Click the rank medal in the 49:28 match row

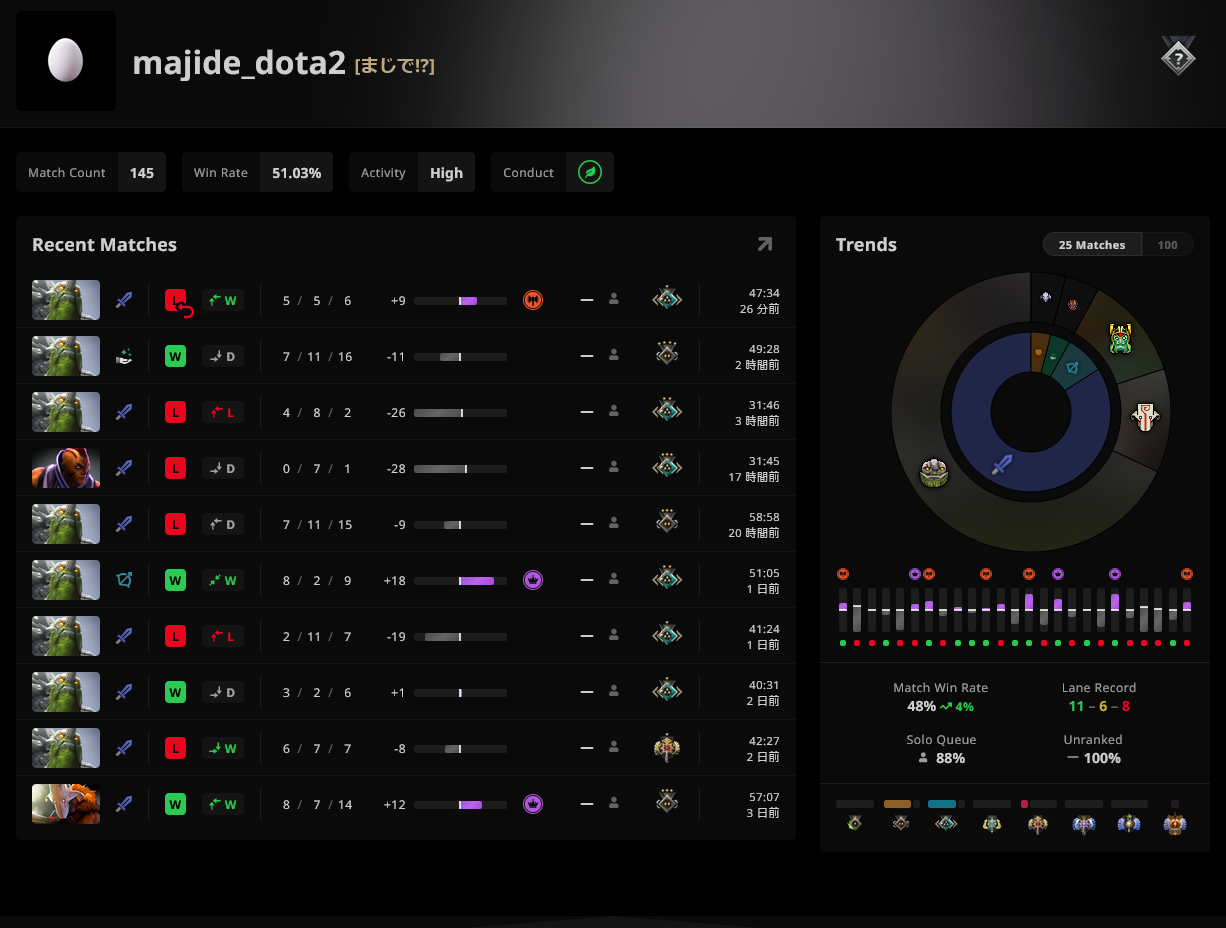pos(667,355)
